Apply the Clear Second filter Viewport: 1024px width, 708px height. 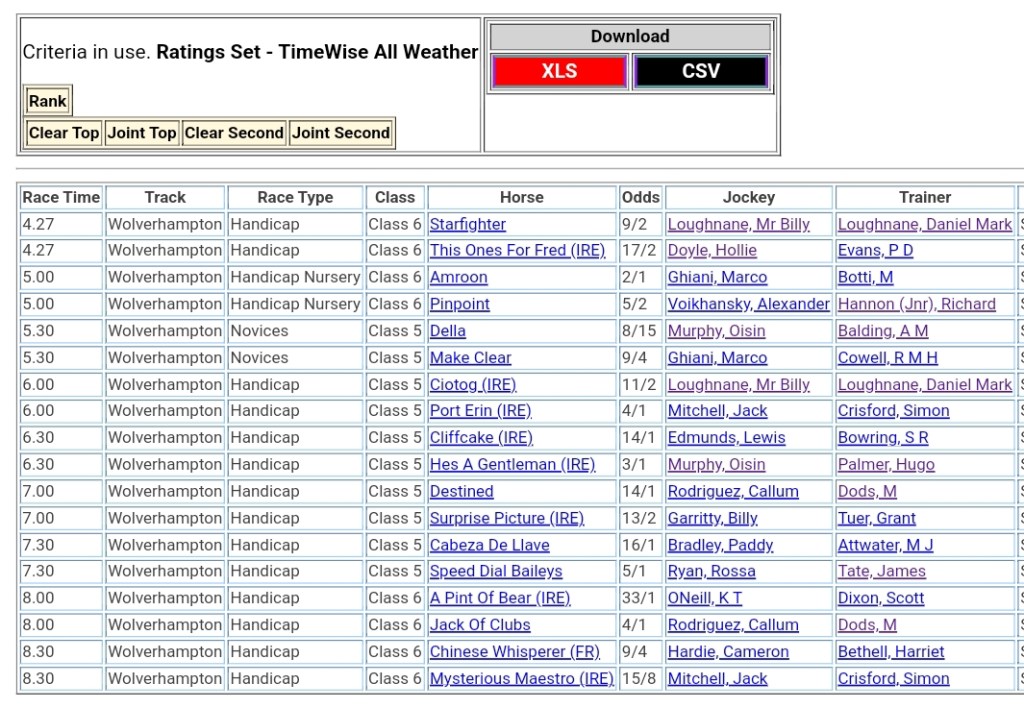(x=234, y=133)
